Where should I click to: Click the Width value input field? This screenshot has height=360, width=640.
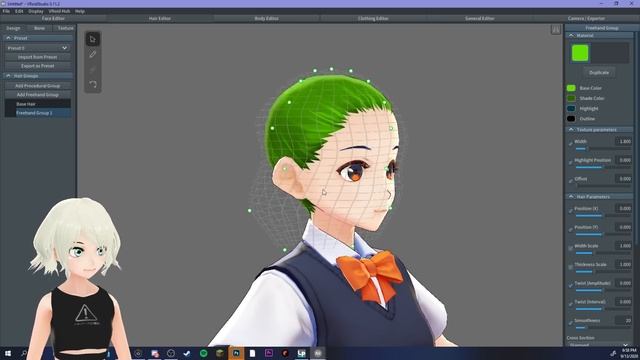click(623, 141)
